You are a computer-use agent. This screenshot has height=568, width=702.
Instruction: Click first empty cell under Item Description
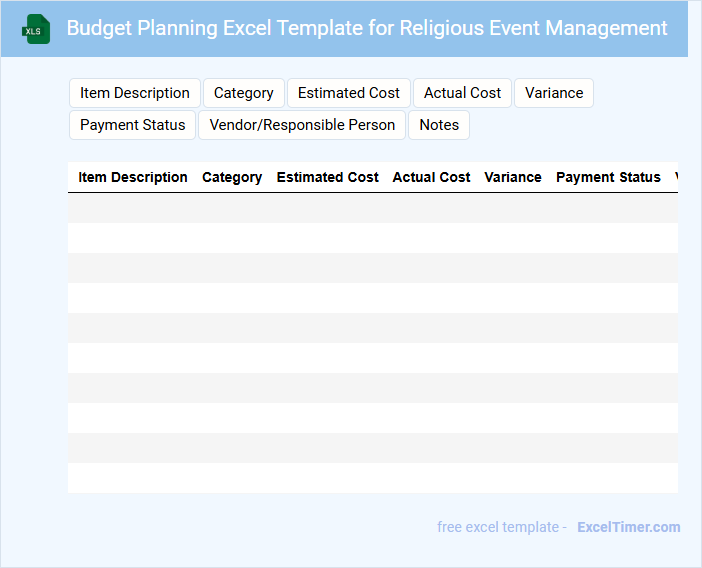(133, 208)
